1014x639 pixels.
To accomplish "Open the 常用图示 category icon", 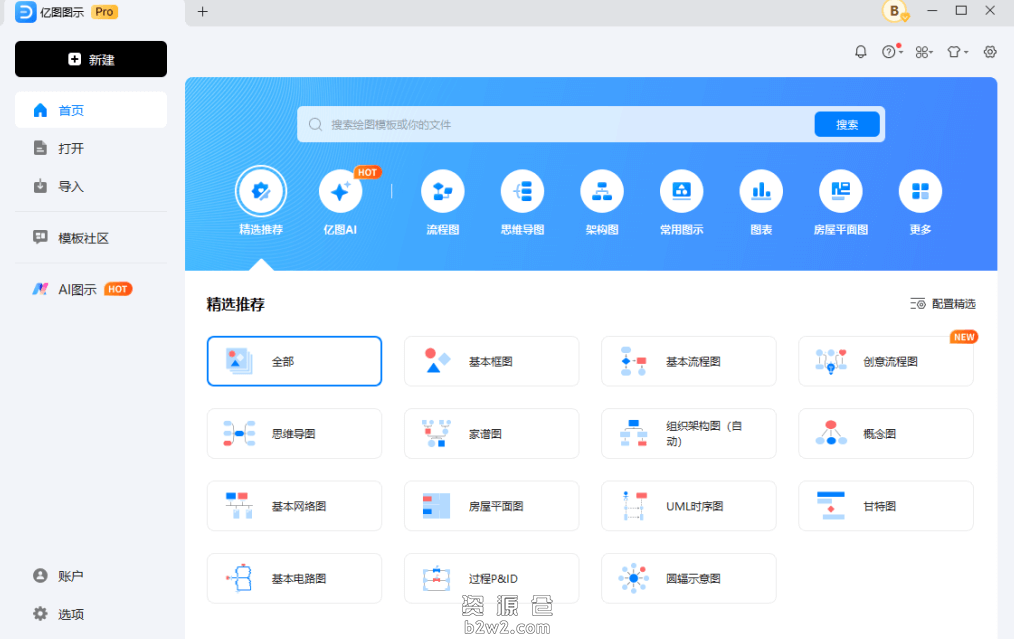I will (681, 191).
